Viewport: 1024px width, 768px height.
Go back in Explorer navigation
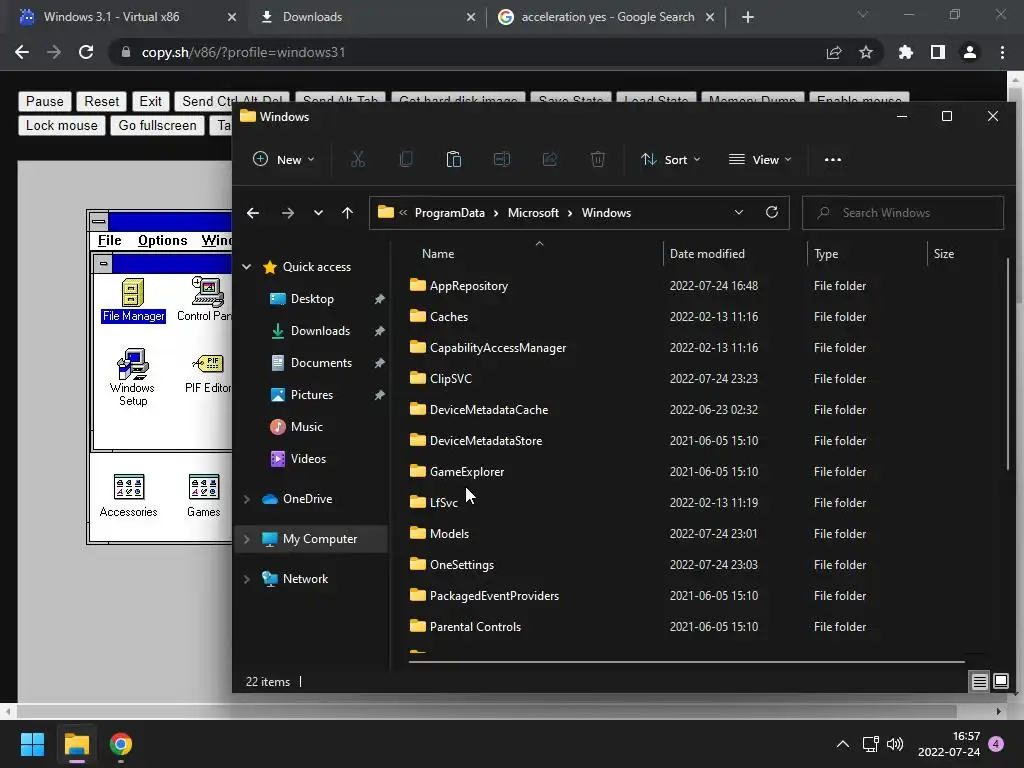pos(253,213)
